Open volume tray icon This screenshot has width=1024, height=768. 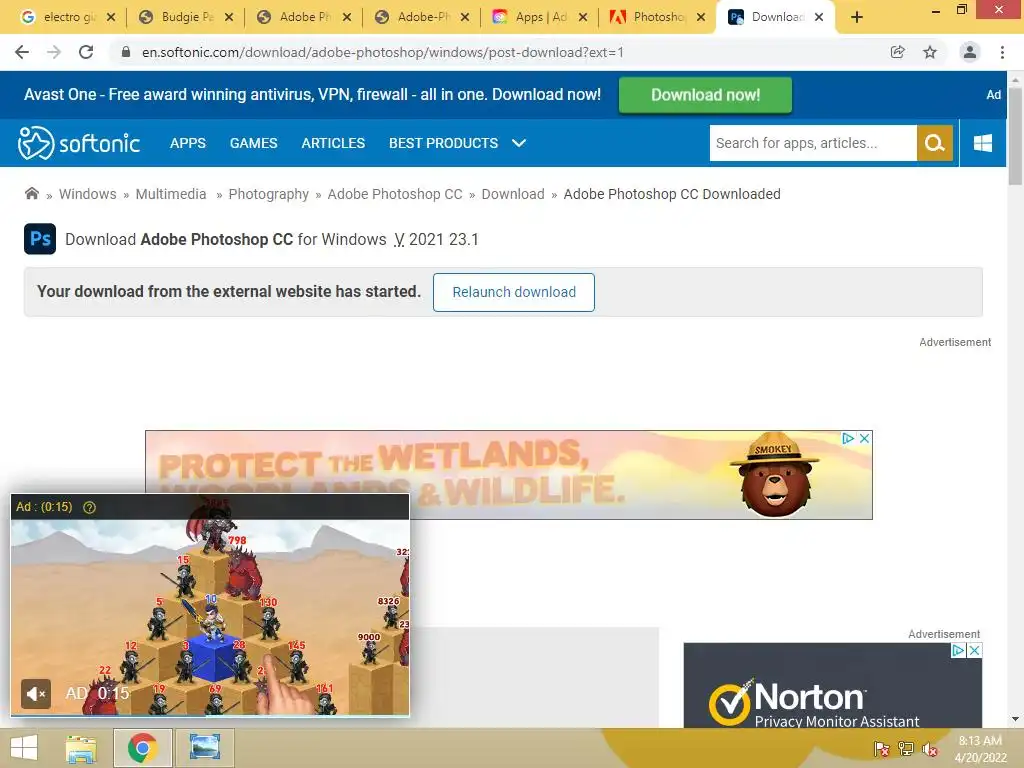[x=930, y=750]
